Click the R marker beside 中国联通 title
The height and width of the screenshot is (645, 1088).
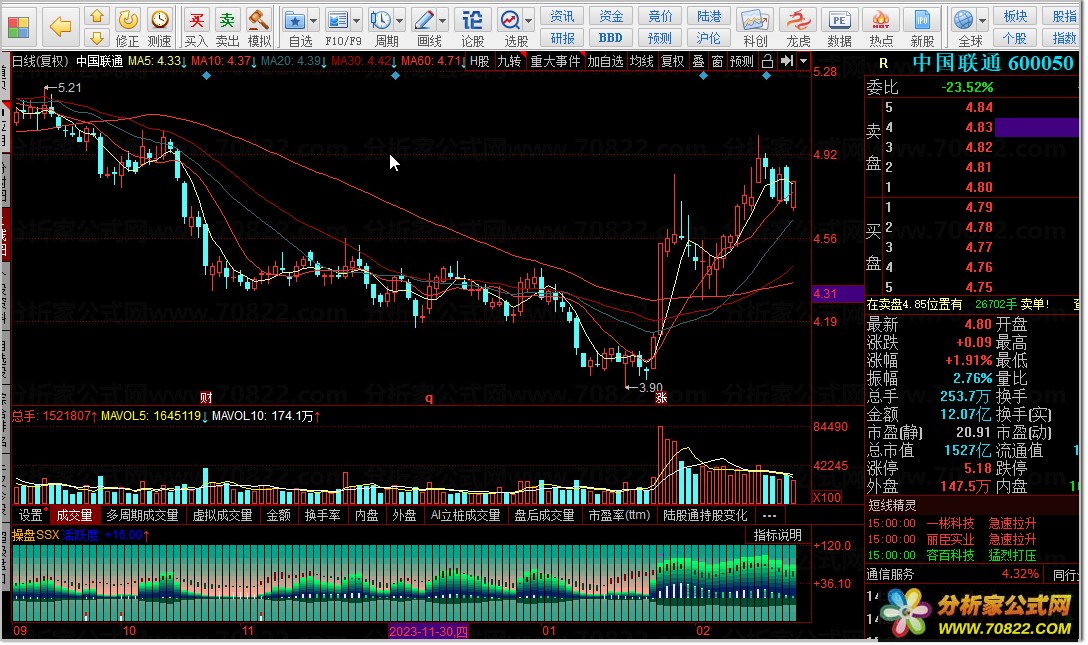[x=883, y=63]
